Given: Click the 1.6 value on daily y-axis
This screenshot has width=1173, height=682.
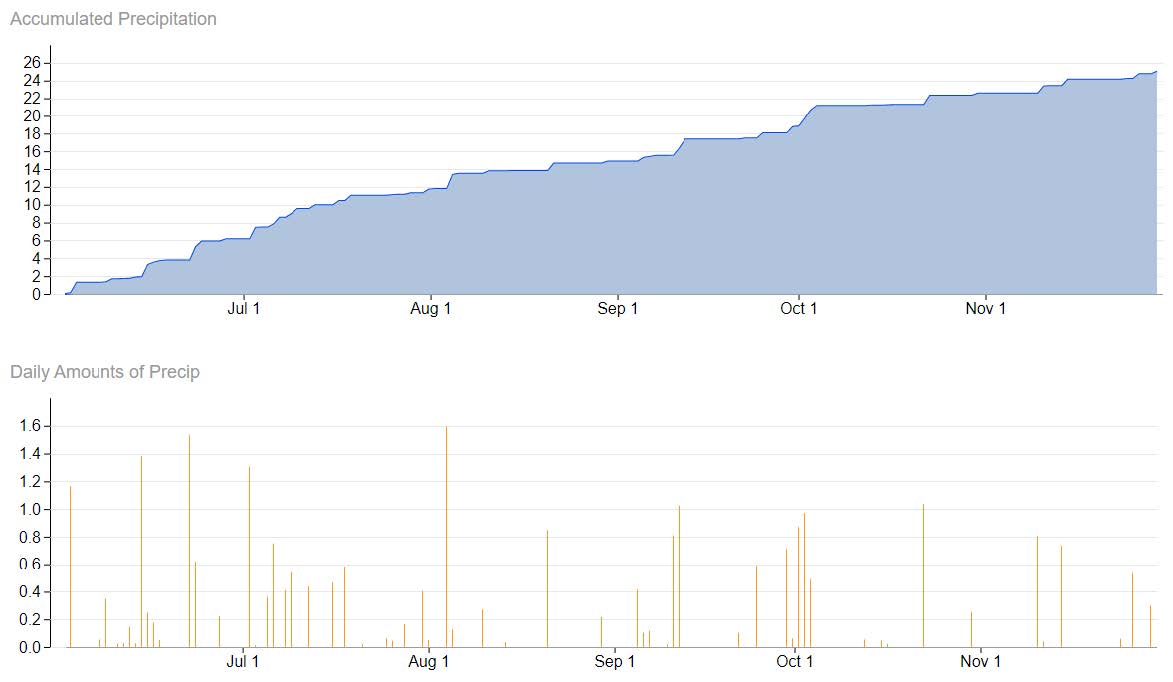Looking at the screenshot, I should coord(29,426).
